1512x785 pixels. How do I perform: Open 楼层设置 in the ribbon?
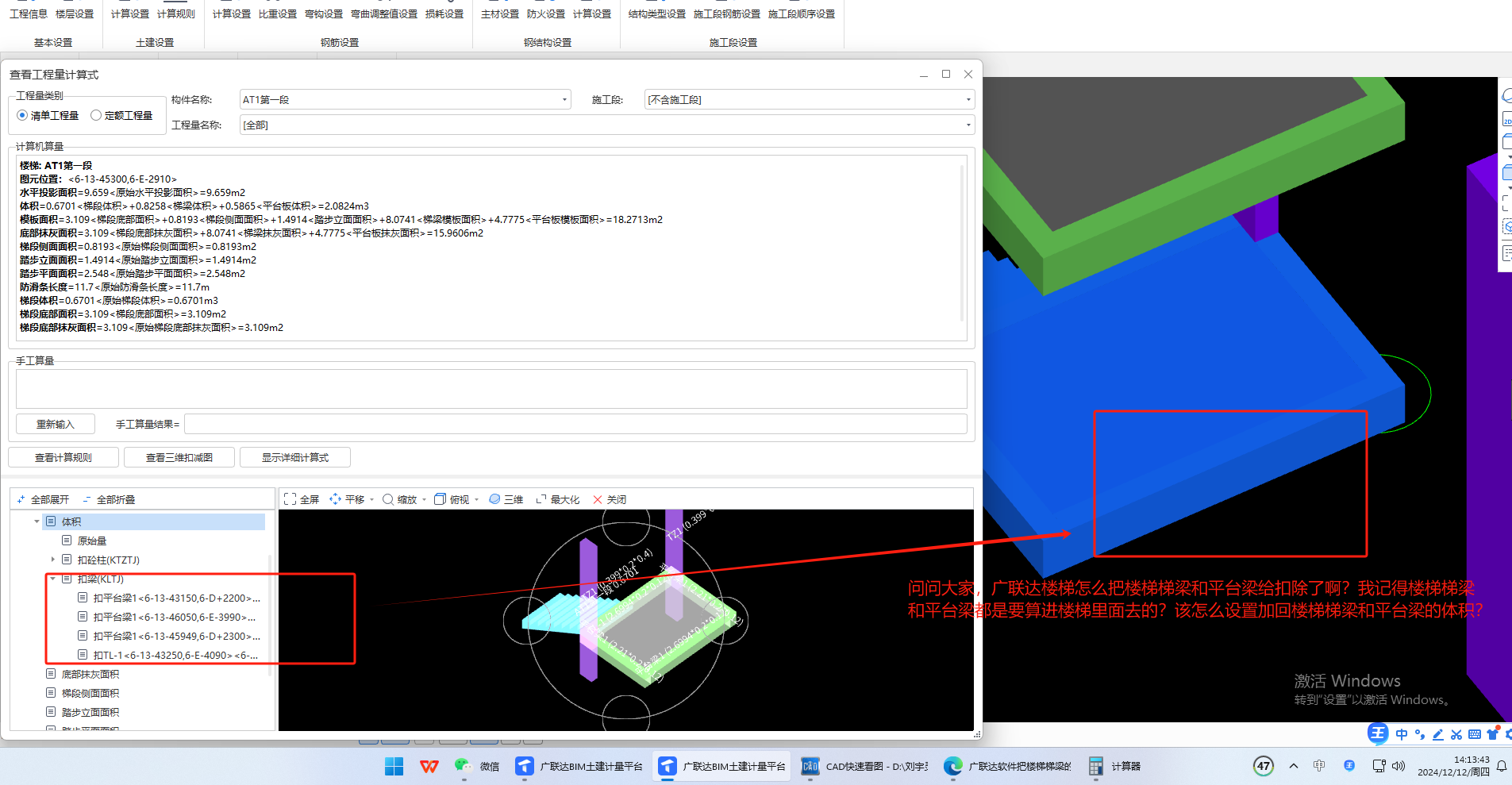coord(75,13)
